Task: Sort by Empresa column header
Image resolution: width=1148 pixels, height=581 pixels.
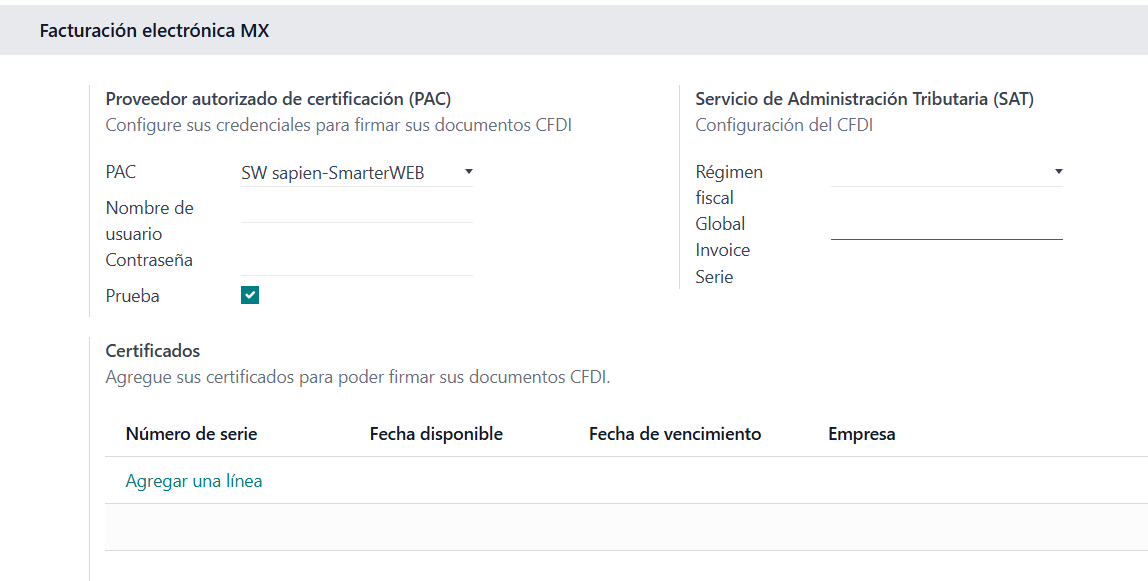Action: [861, 434]
